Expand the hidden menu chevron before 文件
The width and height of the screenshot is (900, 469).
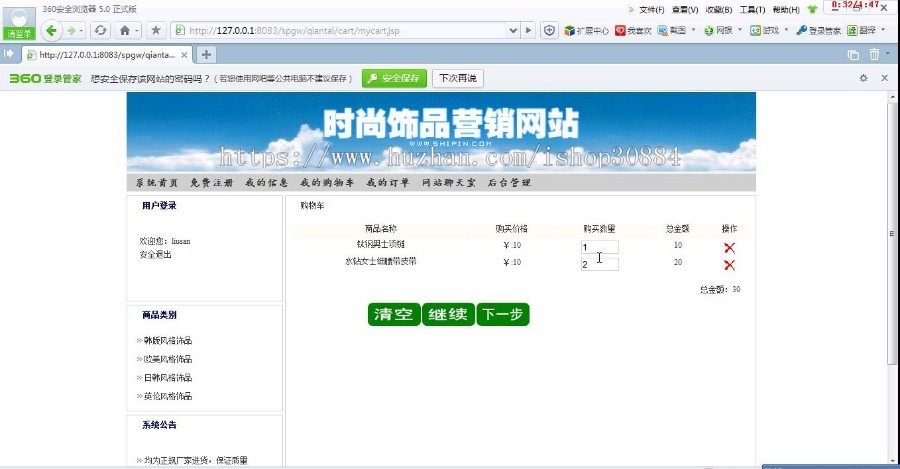(631, 9)
